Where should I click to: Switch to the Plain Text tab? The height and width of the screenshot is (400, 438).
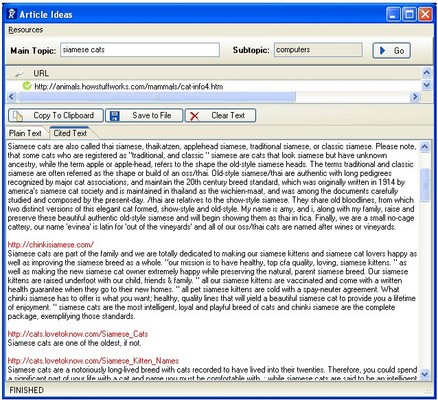point(25,133)
